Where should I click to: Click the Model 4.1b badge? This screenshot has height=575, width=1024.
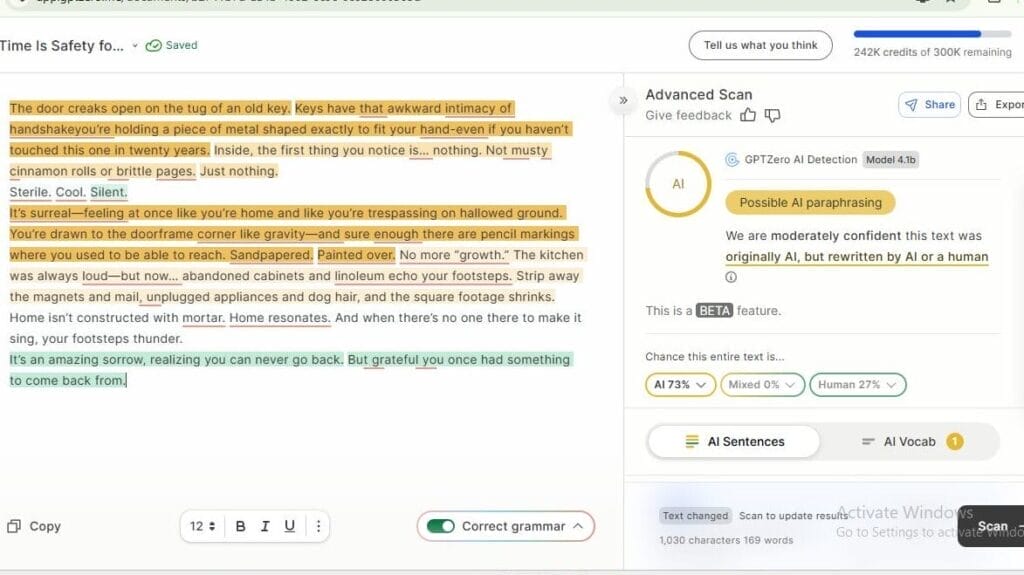click(891, 159)
